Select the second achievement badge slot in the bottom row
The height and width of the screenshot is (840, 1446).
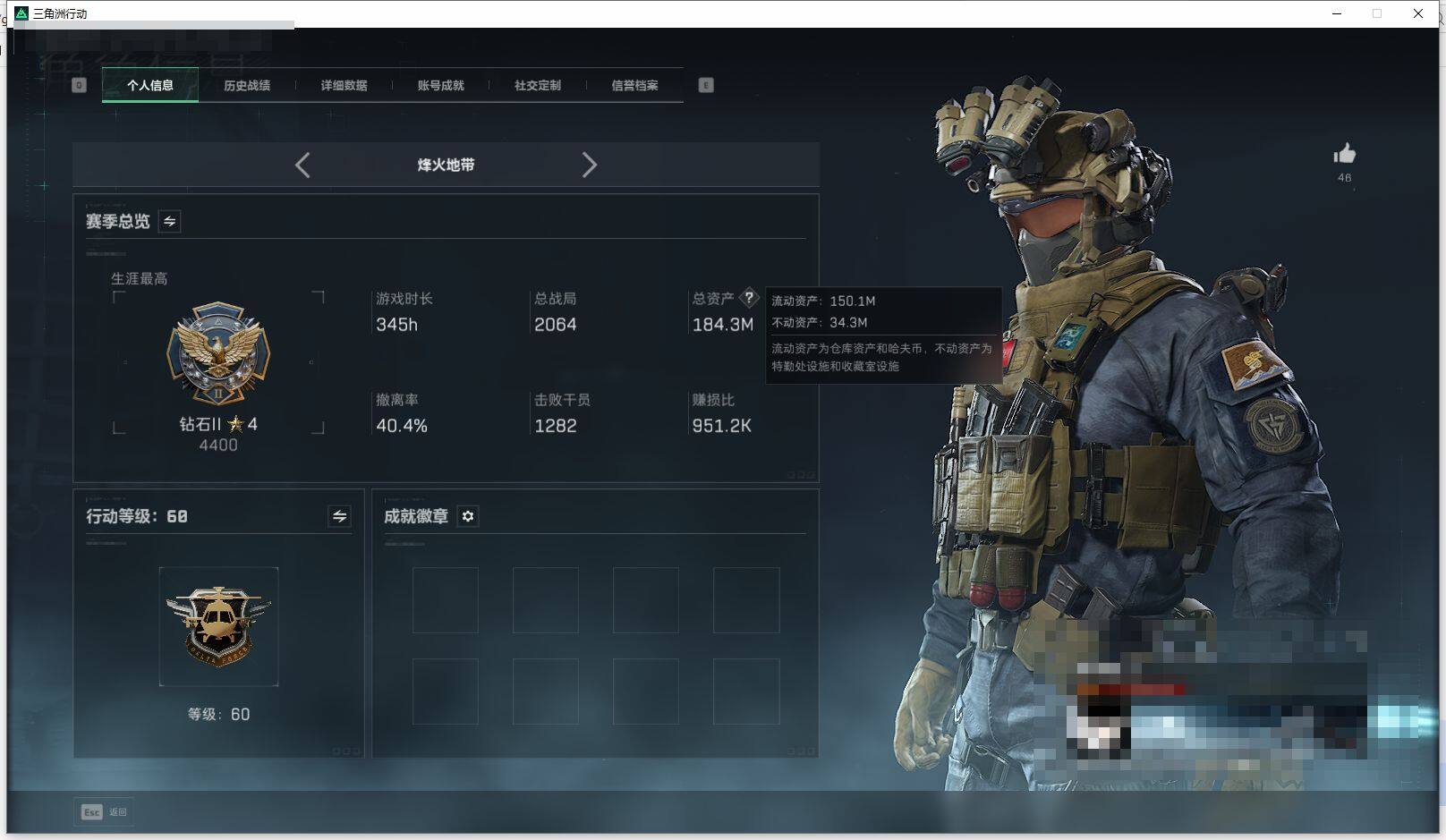click(x=546, y=692)
